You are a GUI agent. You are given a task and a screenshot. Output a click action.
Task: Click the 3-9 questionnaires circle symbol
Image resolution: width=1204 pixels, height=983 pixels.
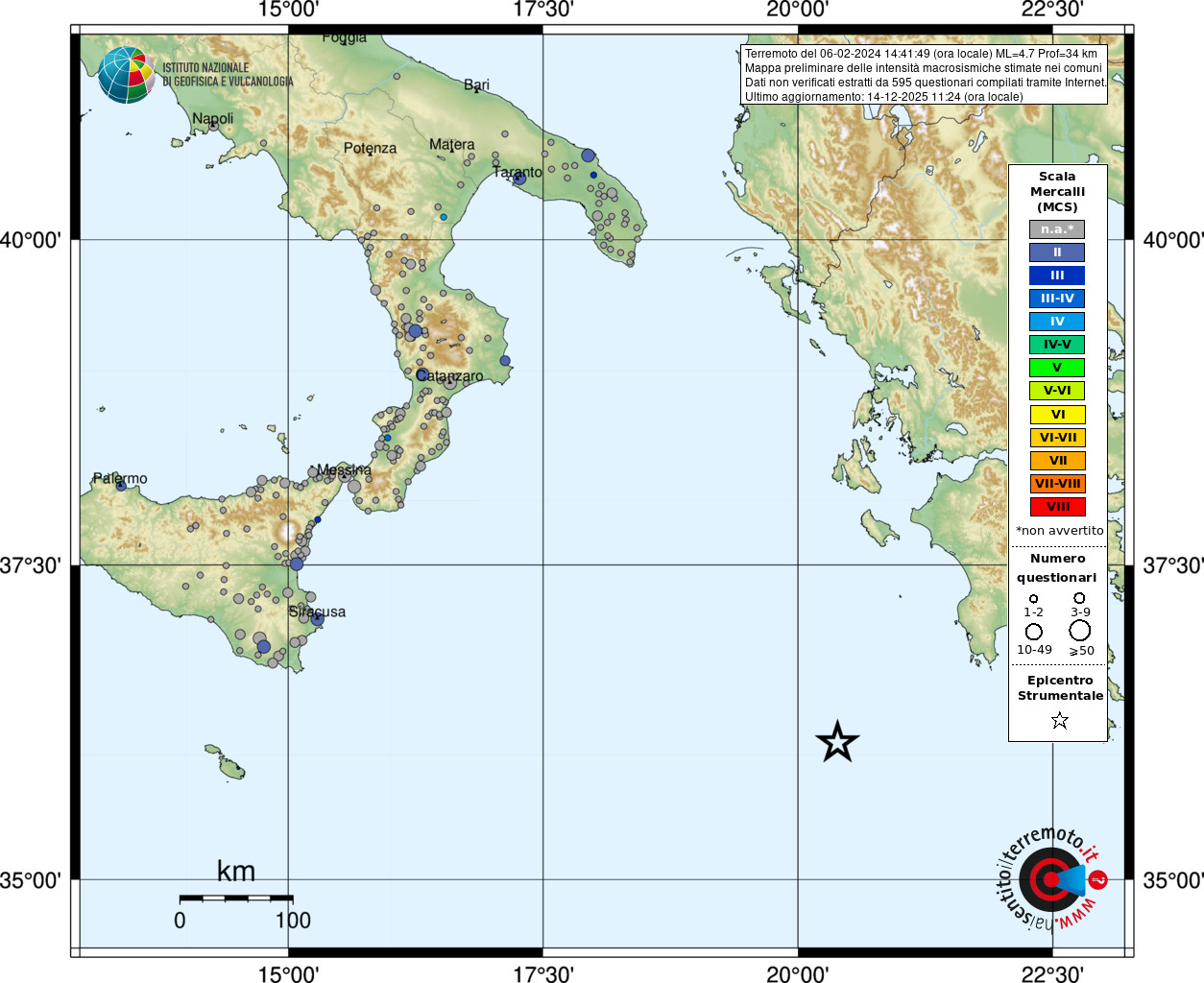click(x=1080, y=598)
